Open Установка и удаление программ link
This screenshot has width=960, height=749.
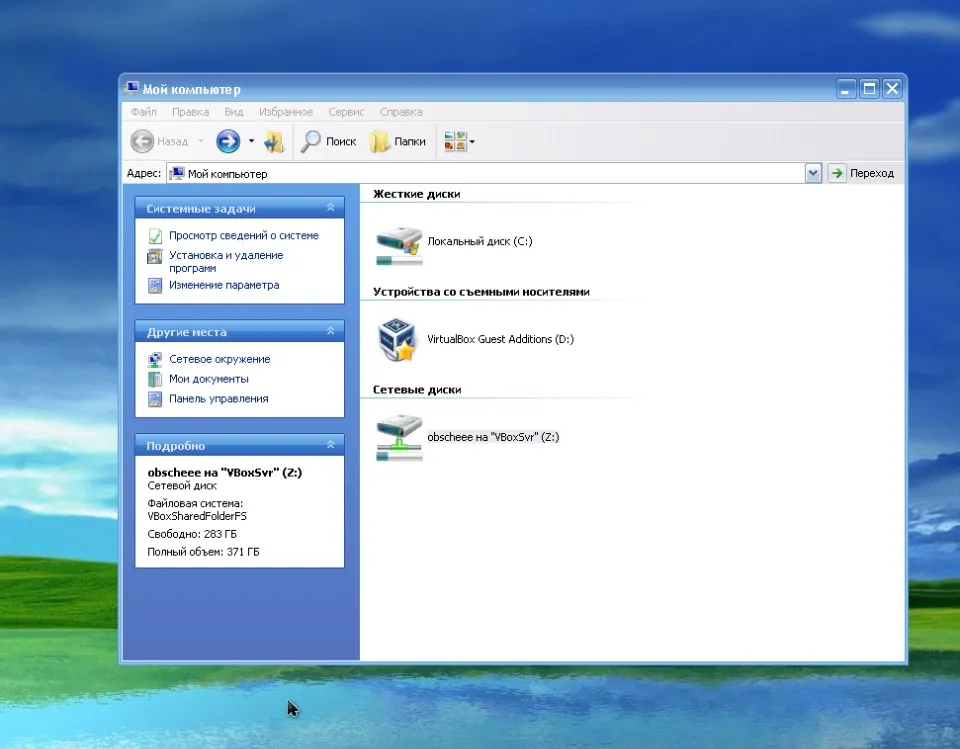(x=226, y=262)
